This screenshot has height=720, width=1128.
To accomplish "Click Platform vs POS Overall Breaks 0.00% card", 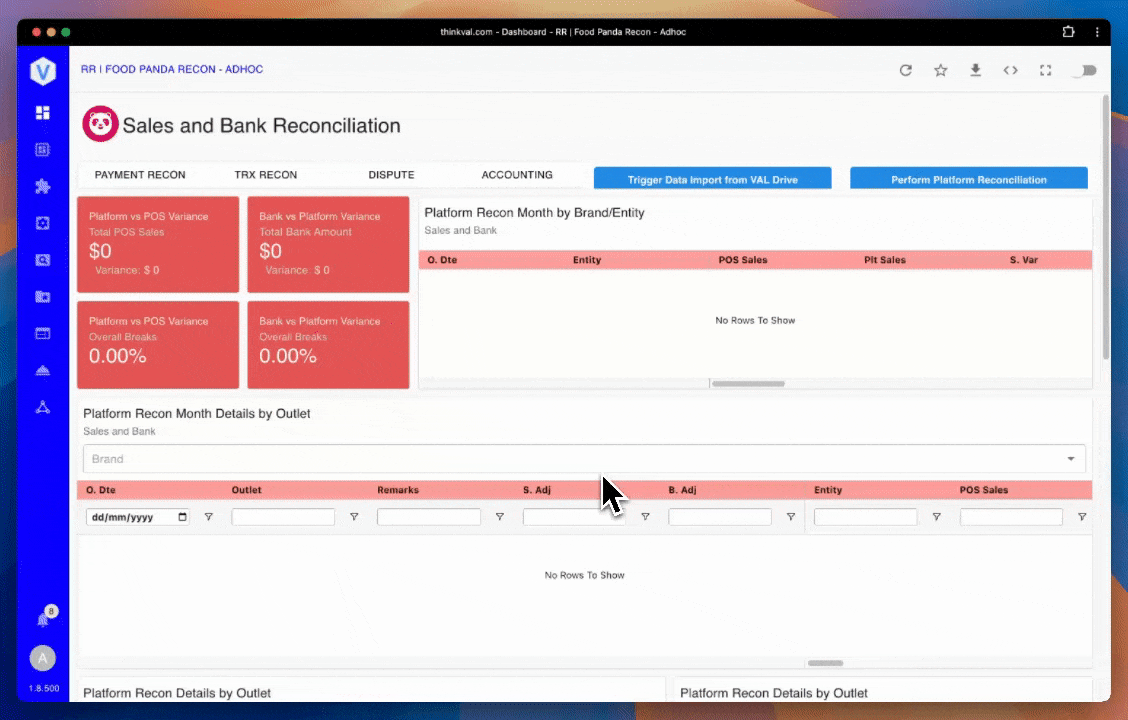I will [x=158, y=345].
